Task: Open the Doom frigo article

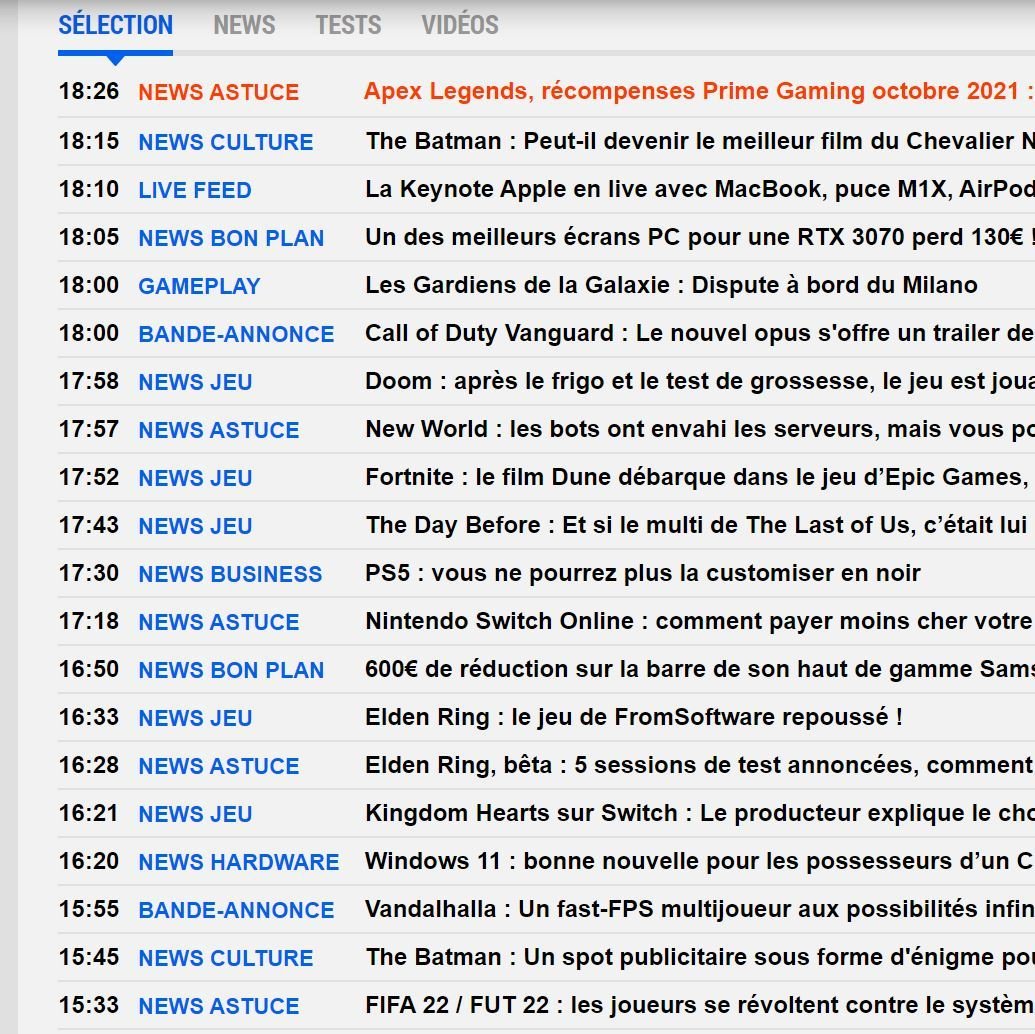Action: pyautogui.click(x=700, y=381)
